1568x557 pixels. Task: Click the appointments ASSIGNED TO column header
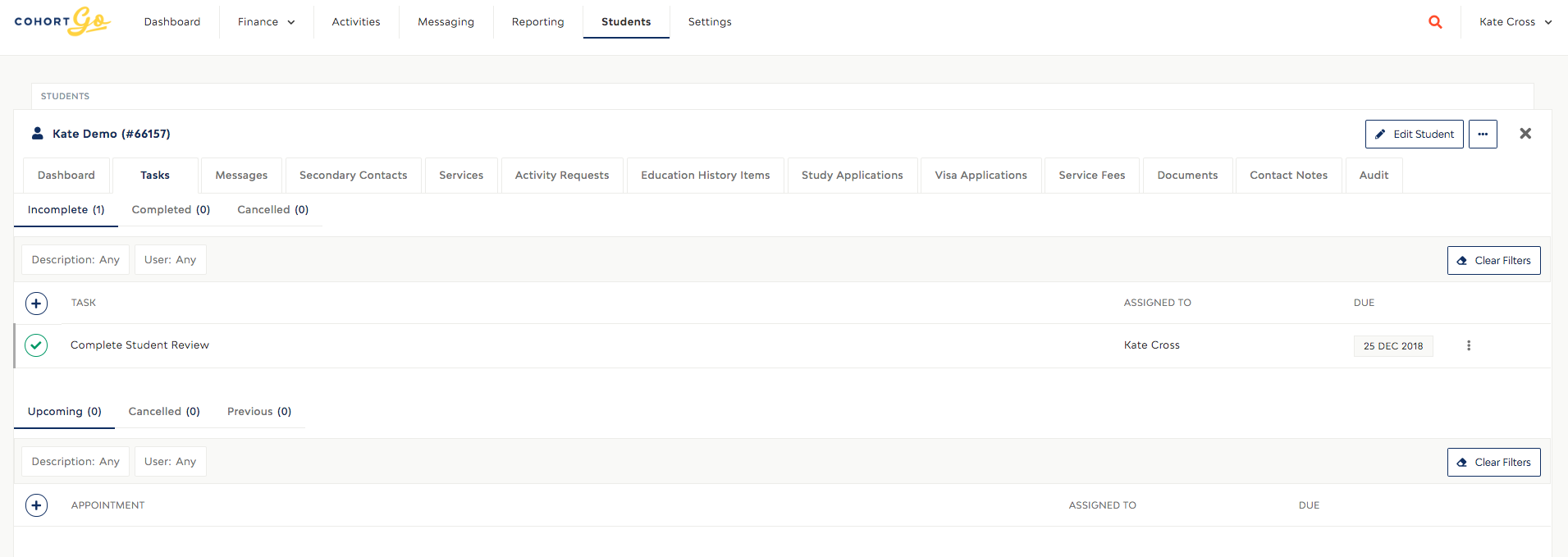[x=1103, y=505]
